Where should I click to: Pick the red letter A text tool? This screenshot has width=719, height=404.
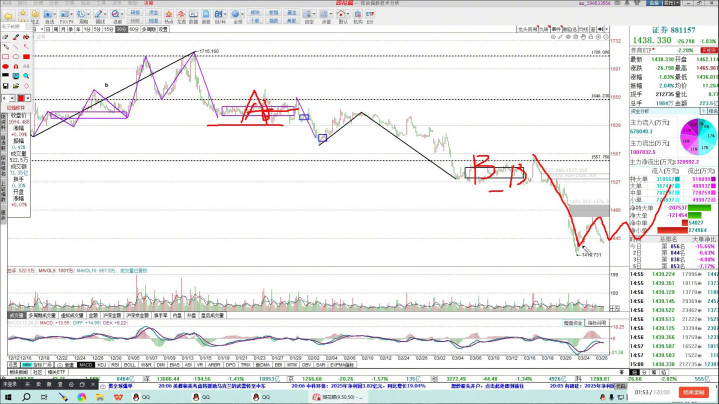16,66
